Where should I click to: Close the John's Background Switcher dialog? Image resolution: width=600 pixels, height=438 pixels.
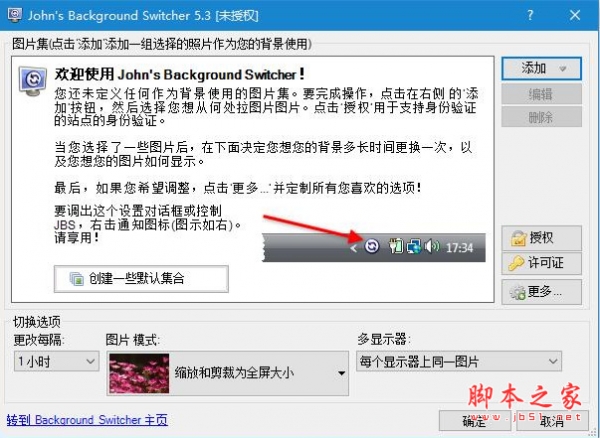click(x=575, y=15)
